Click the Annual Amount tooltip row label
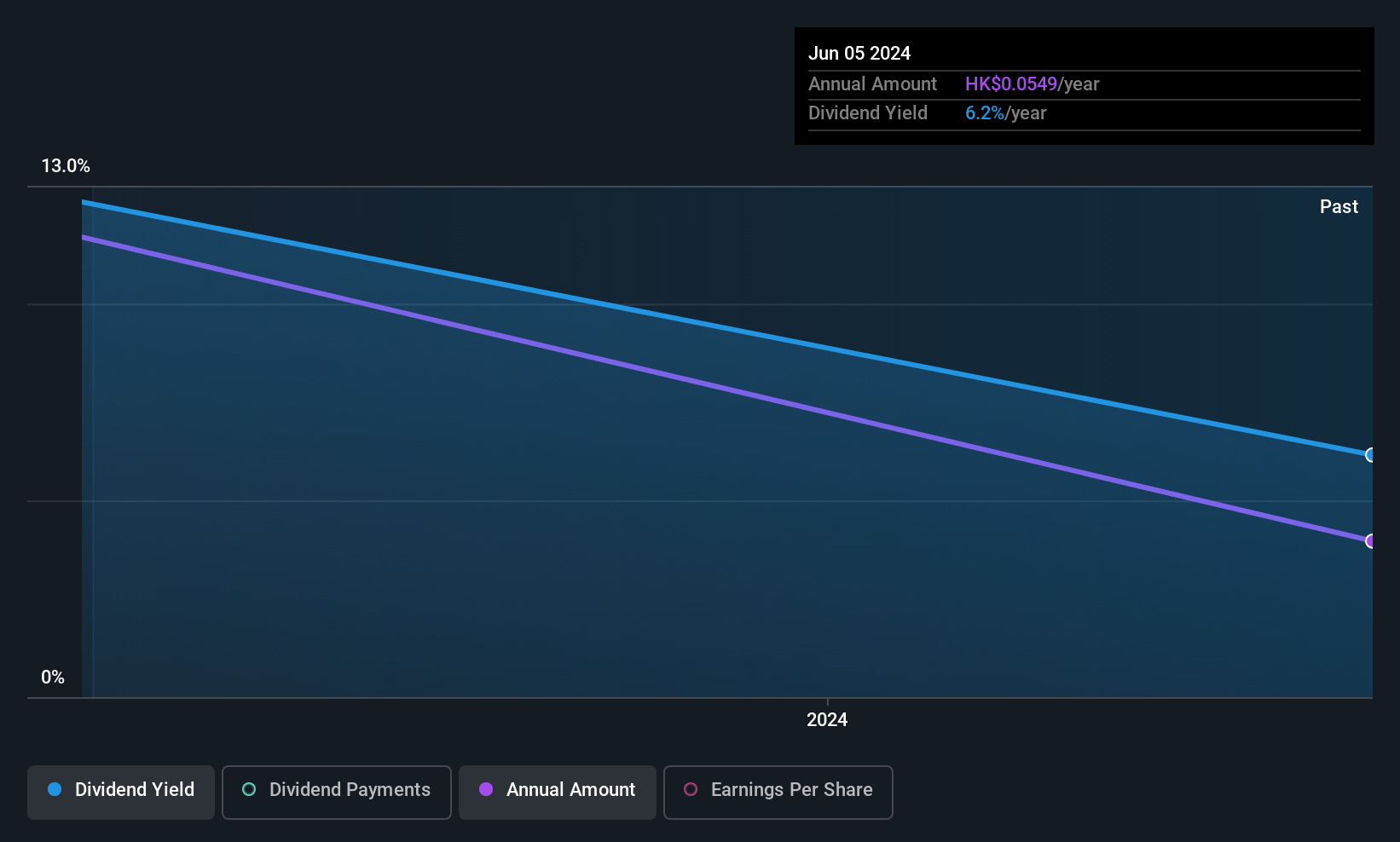This screenshot has height=842, width=1400. tap(872, 84)
